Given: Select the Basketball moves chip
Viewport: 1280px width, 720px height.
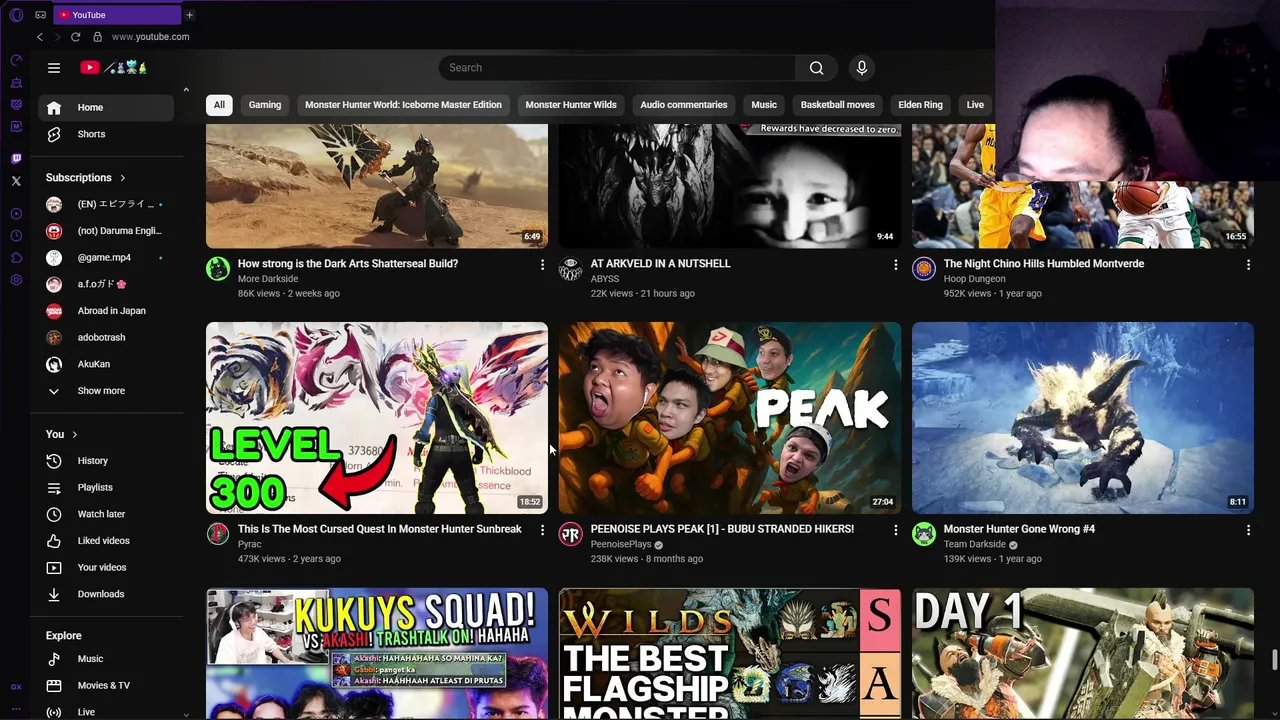Looking at the screenshot, I should [x=837, y=105].
